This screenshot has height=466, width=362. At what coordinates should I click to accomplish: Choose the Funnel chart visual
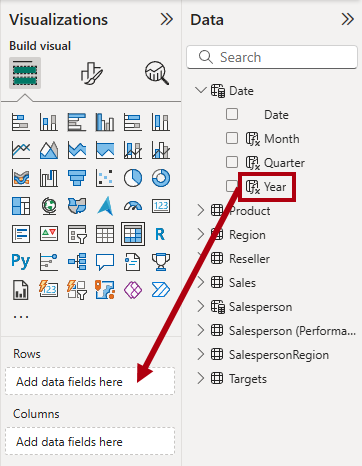click(x=77, y=178)
